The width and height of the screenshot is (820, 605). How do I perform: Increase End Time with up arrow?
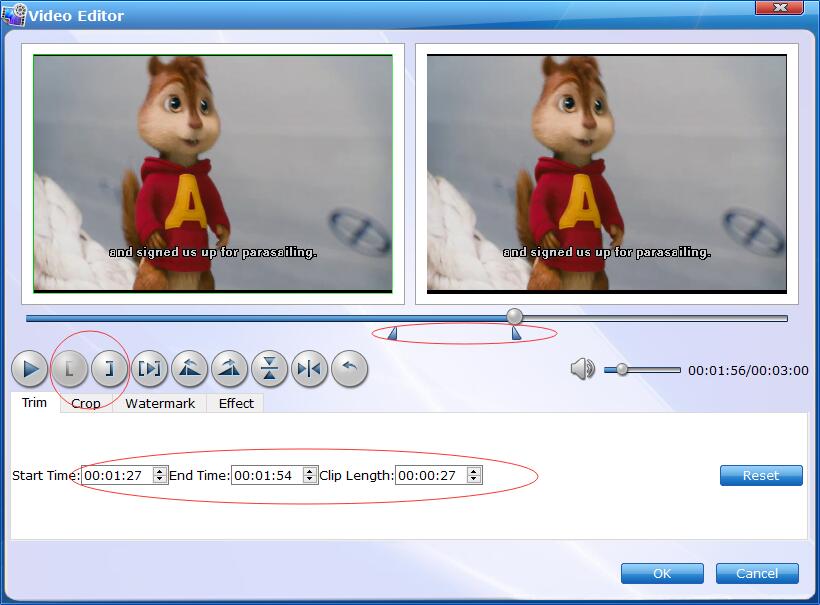click(310, 471)
